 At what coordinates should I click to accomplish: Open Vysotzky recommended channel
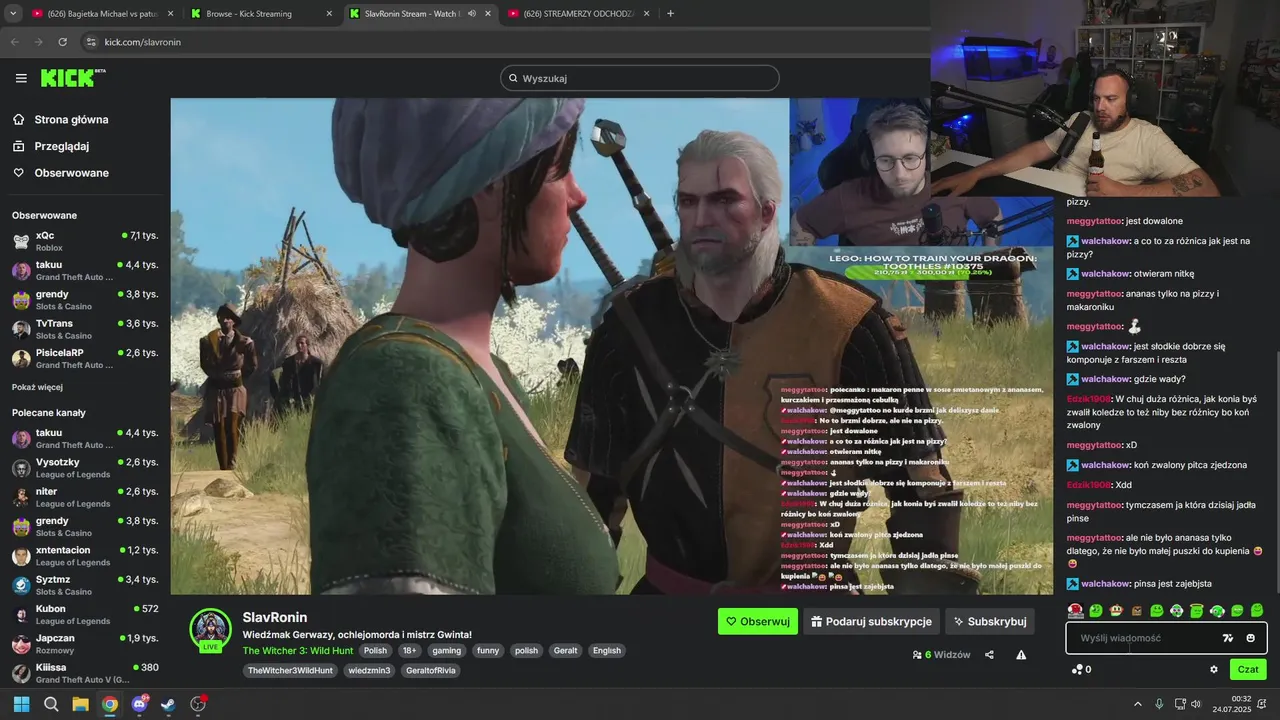pos(85,468)
